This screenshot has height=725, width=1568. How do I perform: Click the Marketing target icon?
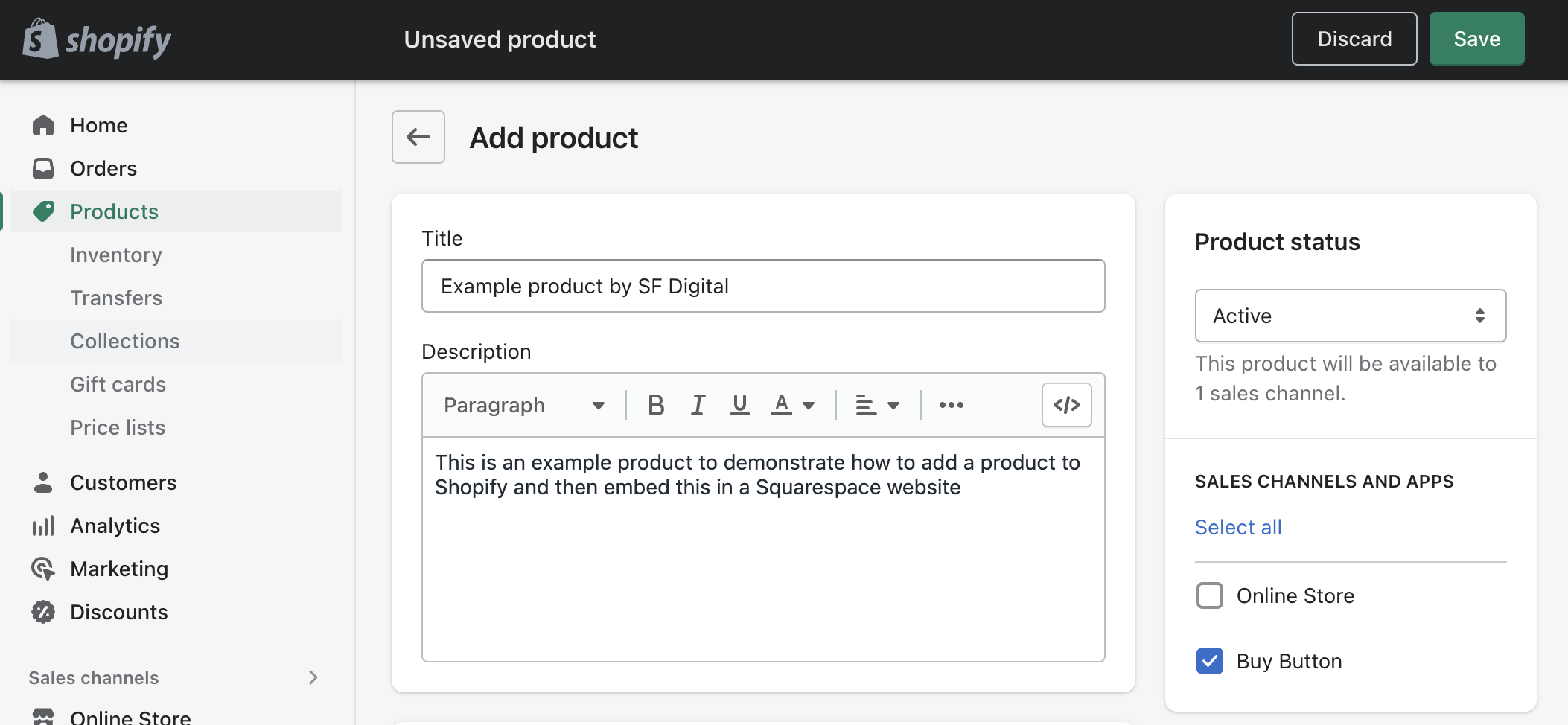tap(43, 569)
